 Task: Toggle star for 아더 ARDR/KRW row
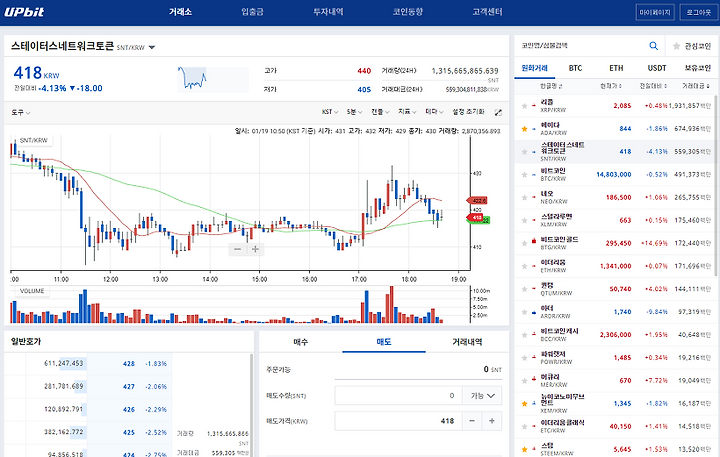point(524,312)
